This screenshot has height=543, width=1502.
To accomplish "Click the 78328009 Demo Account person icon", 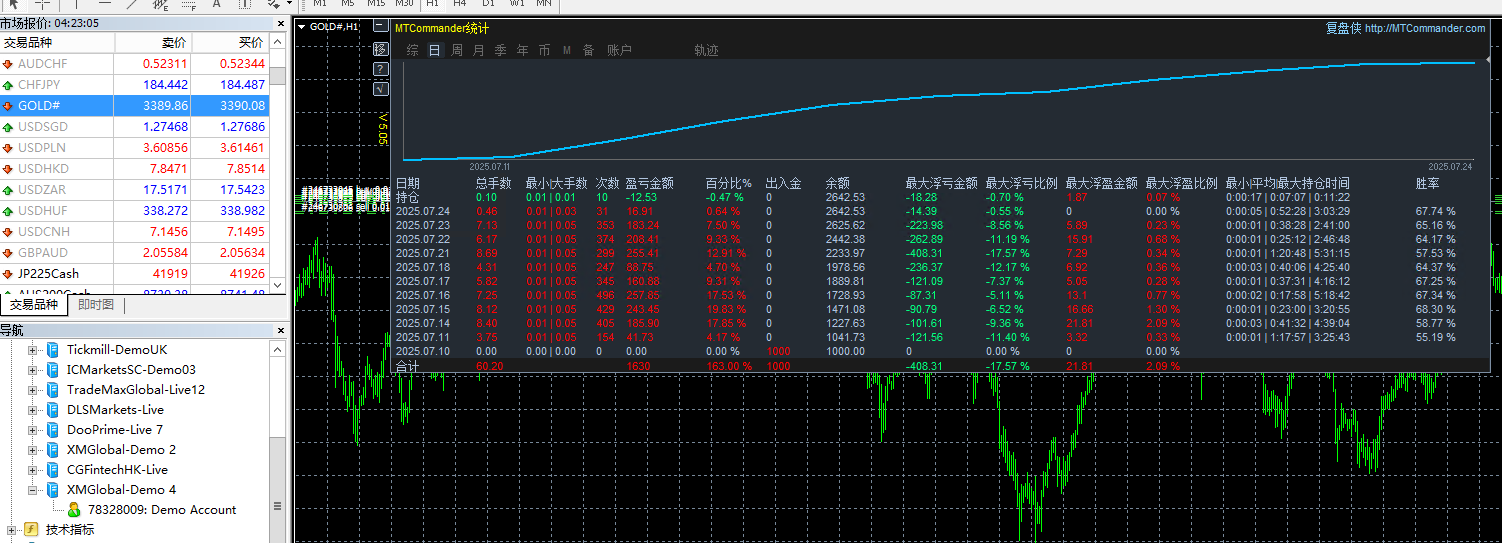I will [73, 510].
